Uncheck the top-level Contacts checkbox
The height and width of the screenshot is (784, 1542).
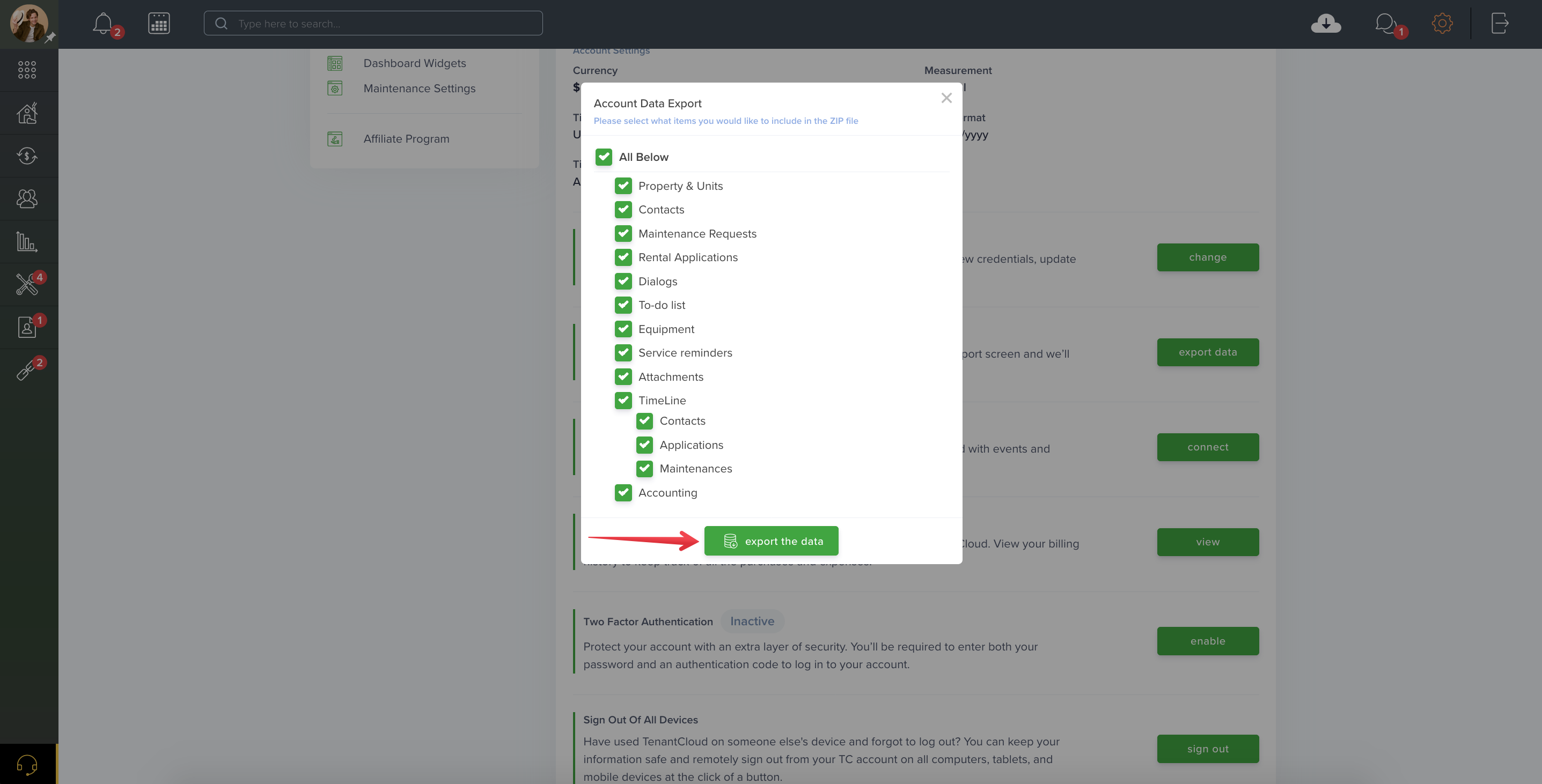tap(623, 210)
